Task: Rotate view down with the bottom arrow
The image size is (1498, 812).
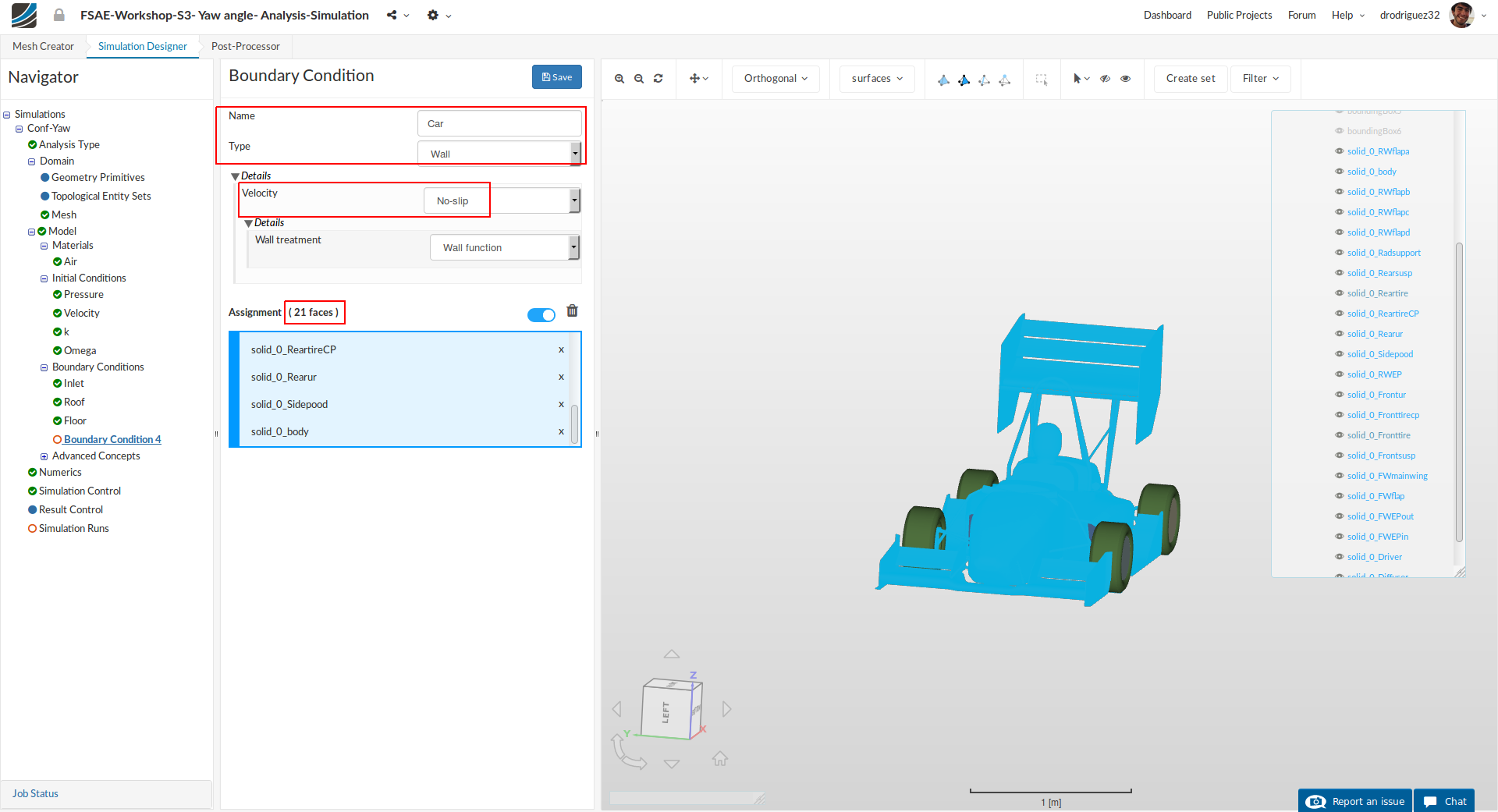Action: pos(672,764)
